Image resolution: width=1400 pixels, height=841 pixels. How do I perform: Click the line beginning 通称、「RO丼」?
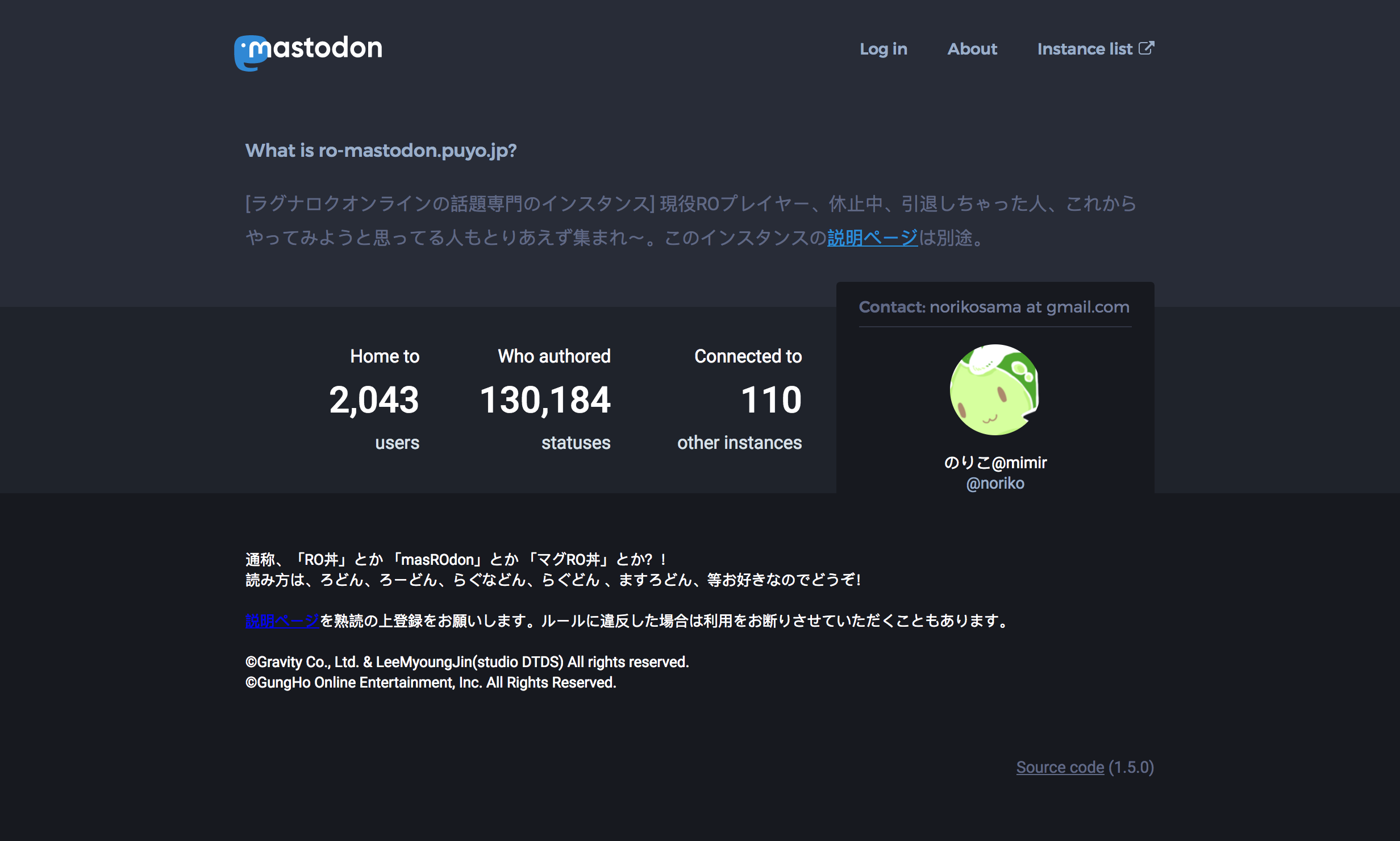456,560
